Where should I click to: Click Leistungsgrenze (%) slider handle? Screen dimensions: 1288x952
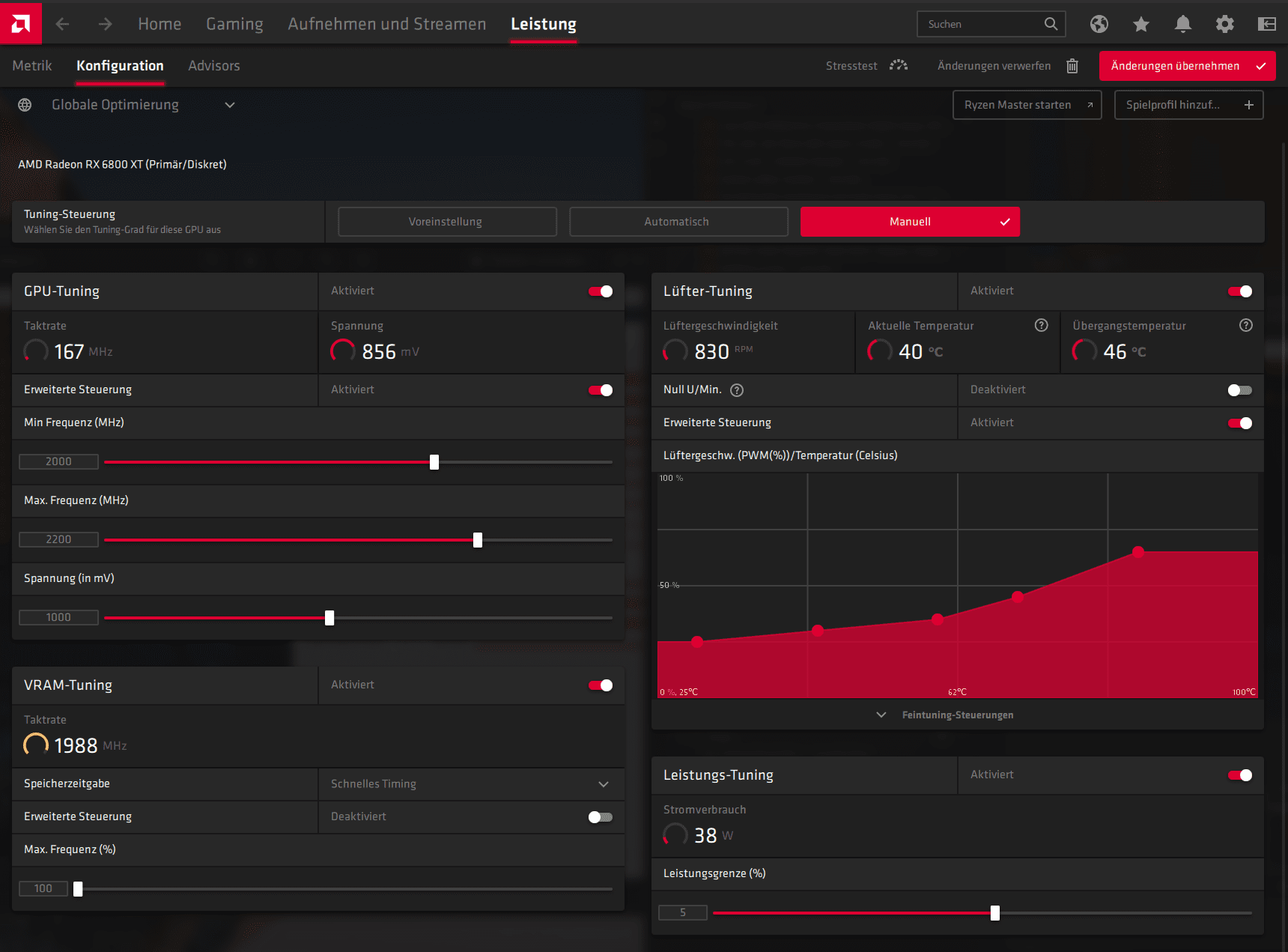coord(995,913)
